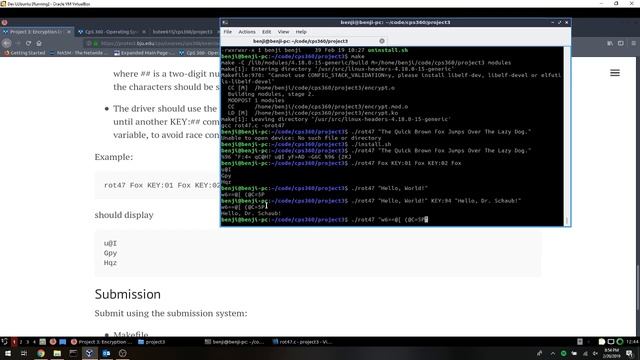Select Project 3: Encryption window in panel
This screenshot has width=640, height=360.
101,342
